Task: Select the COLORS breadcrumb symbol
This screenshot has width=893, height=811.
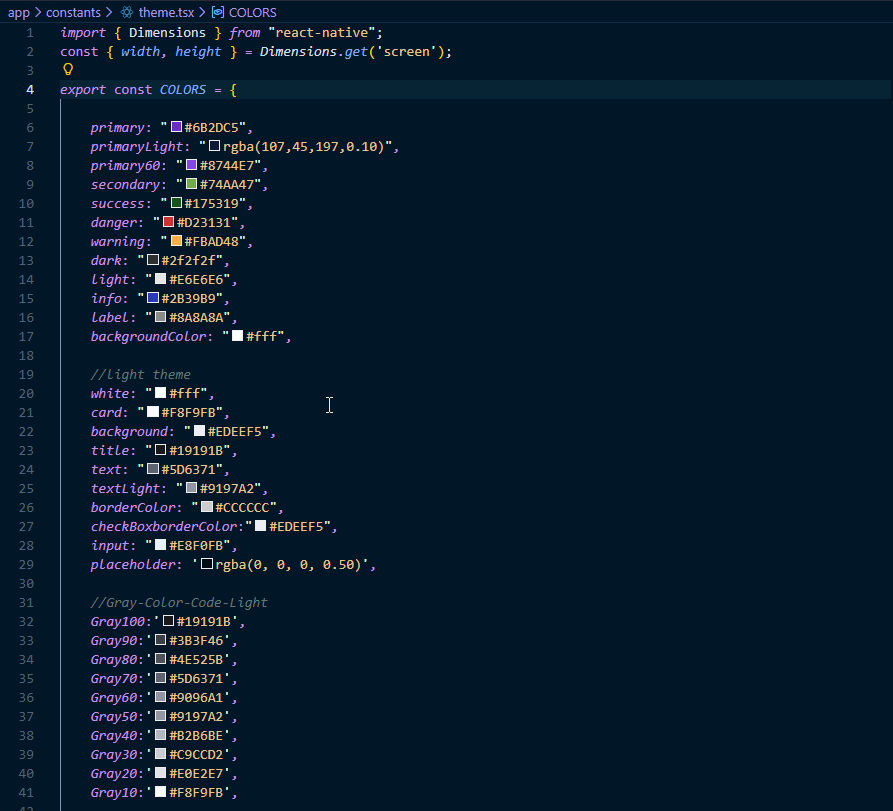Action: click(252, 13)
